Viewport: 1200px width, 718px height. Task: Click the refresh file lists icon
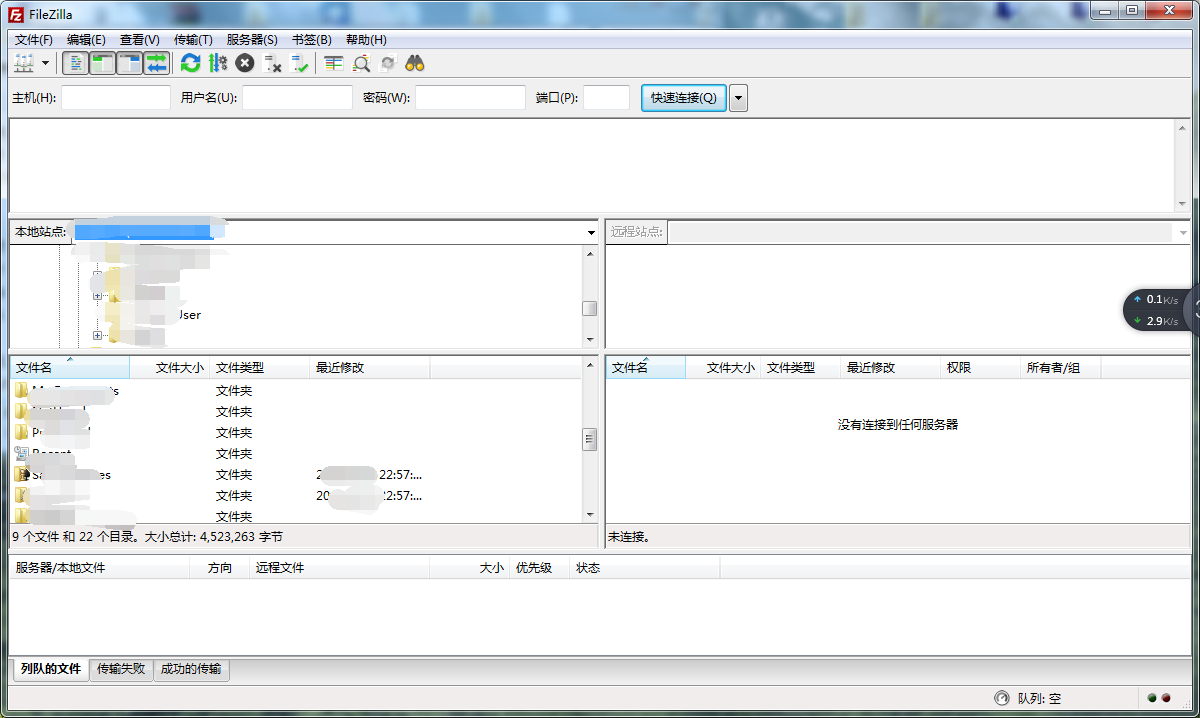tap(190, 63)
